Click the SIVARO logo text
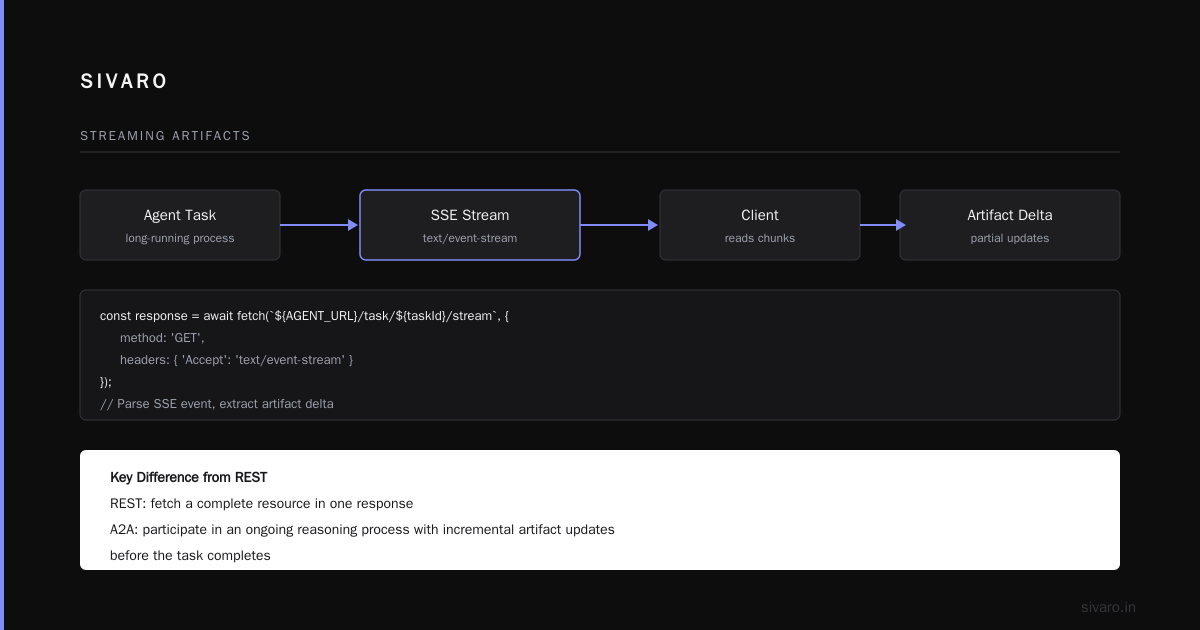The height and width of the screenshot is (630, 1200). coord(124,82)
